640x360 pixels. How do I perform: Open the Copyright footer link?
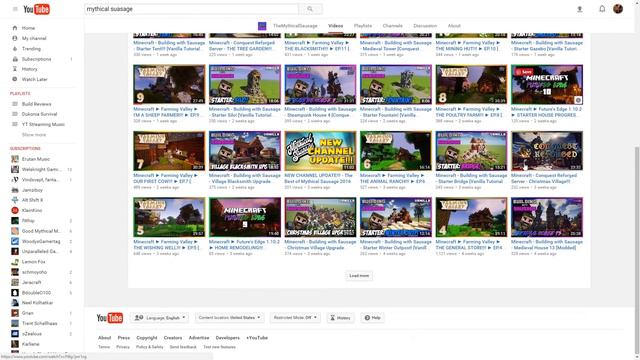pyautogui.click(x=147, y=338)
